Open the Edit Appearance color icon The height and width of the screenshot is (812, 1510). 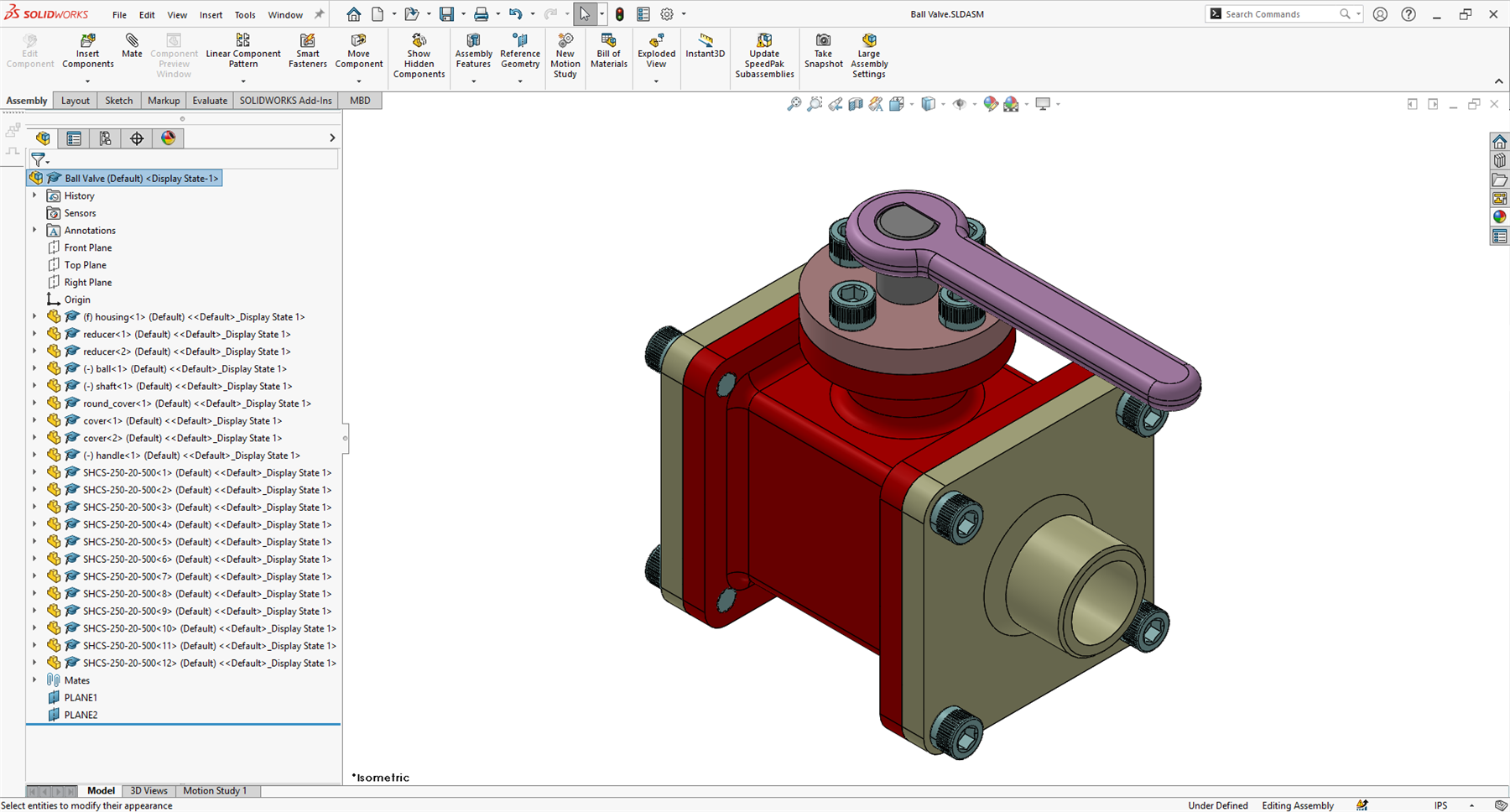coord(991,104)
